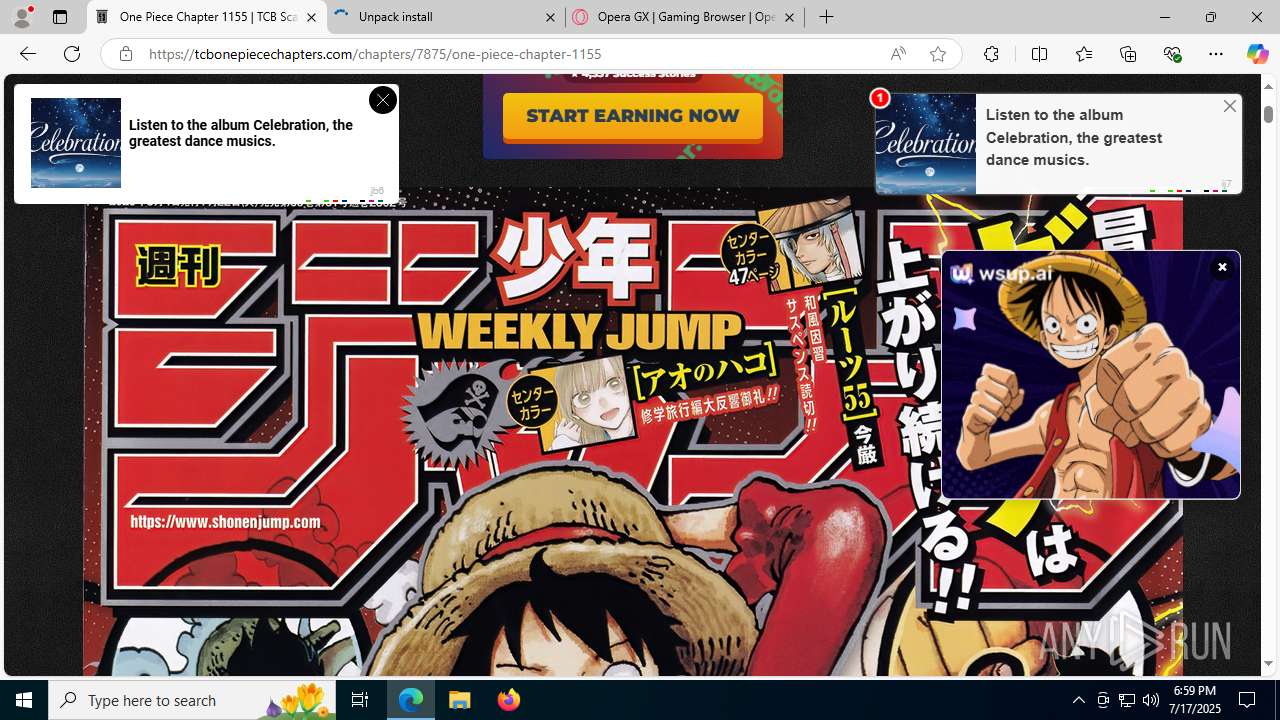Open Firefox taskbar icon
The width and height of the screenshot is (1280, 720).
508,700
